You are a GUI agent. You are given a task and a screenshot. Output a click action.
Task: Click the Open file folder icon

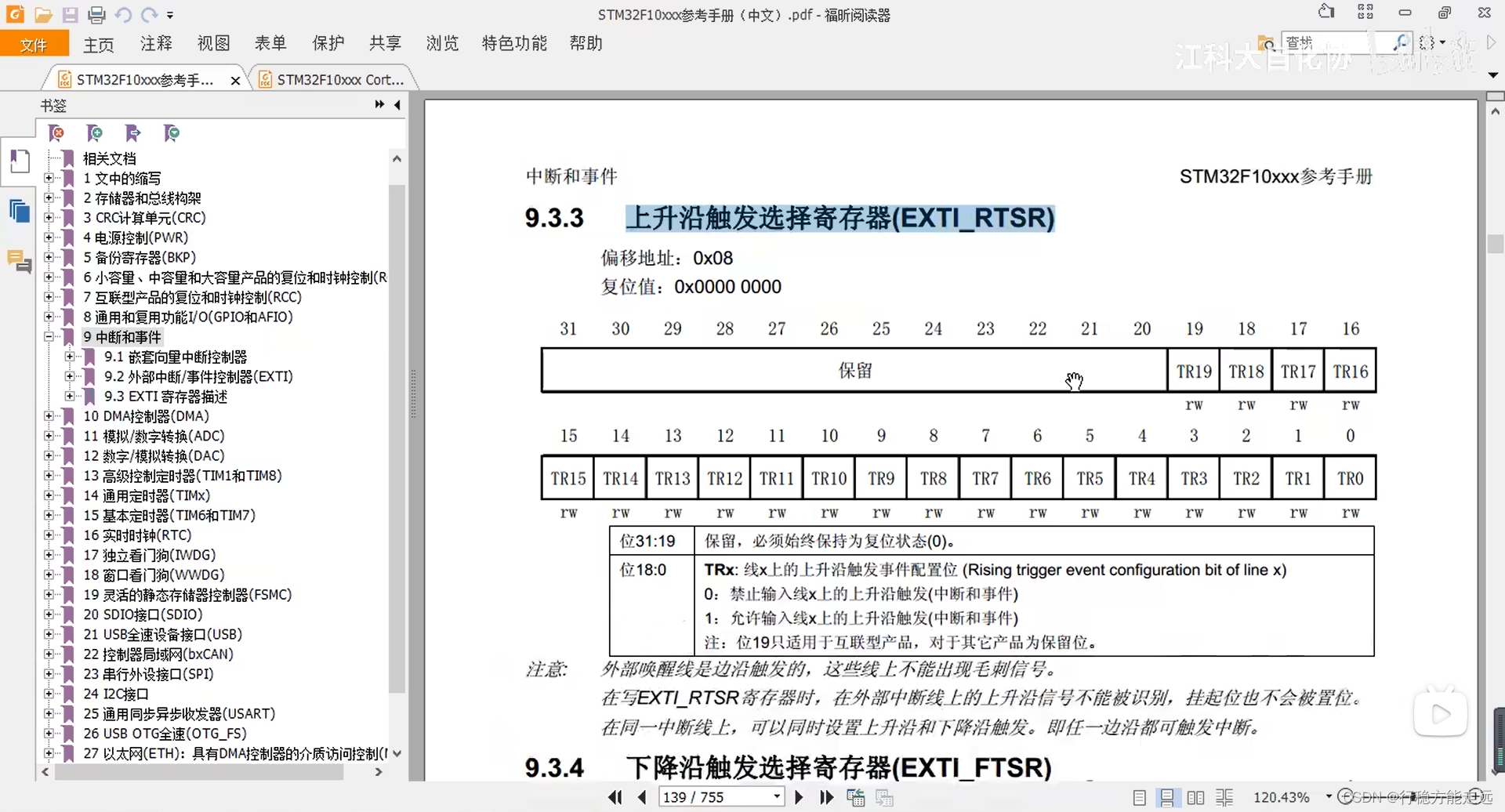[x=43, y=14]
